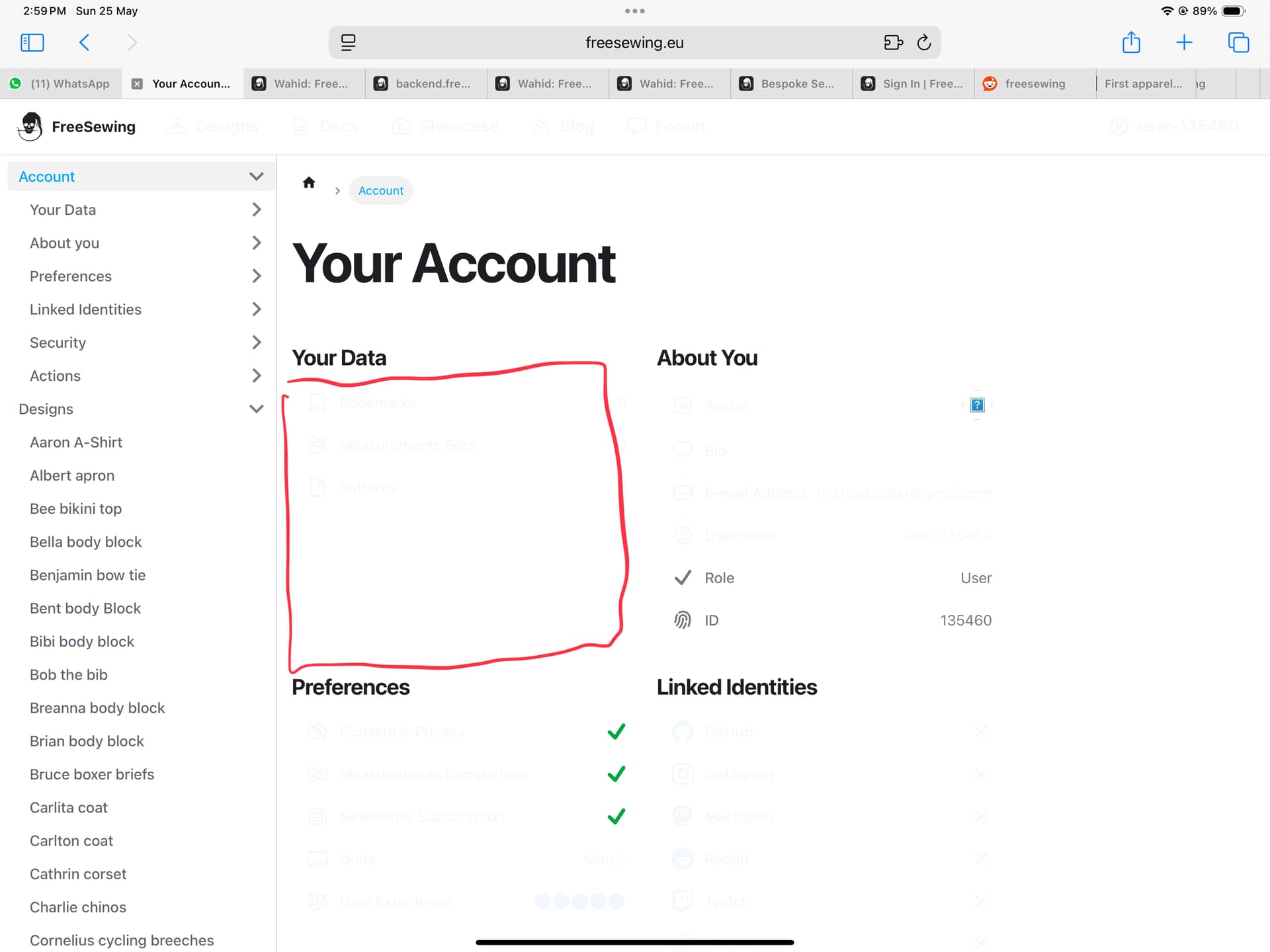Reload the page with the refresh icon
Viewport: 1270px width, 952px height.
(x=924, y=43)
